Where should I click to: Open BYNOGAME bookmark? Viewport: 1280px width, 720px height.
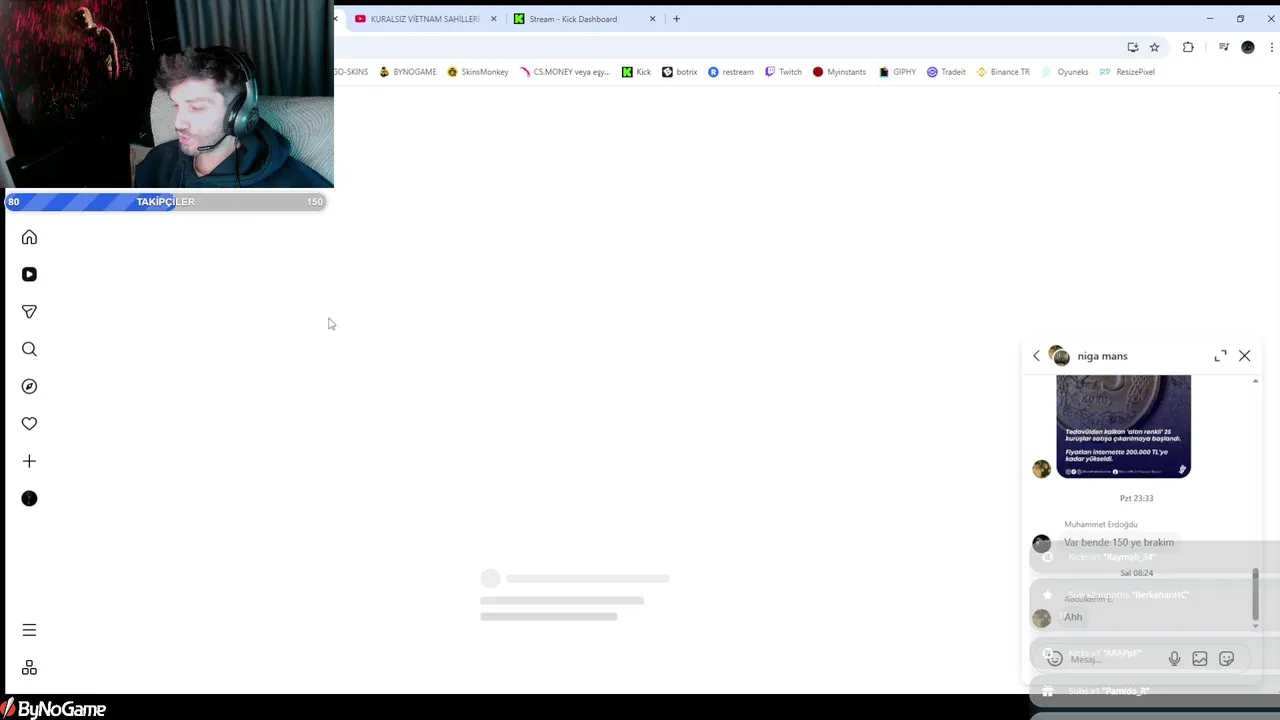click(408, 72)
